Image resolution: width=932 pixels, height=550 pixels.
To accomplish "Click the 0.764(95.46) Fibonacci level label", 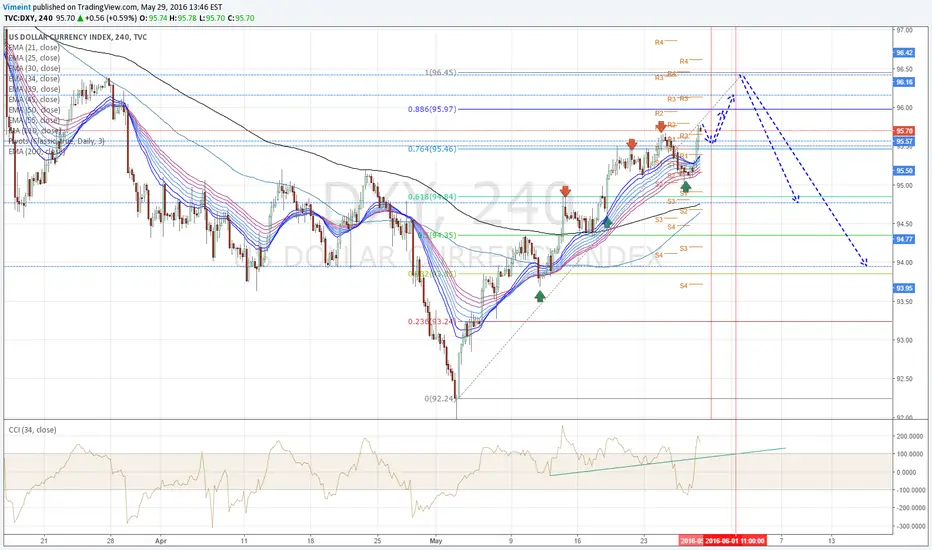I will [432, 149].
